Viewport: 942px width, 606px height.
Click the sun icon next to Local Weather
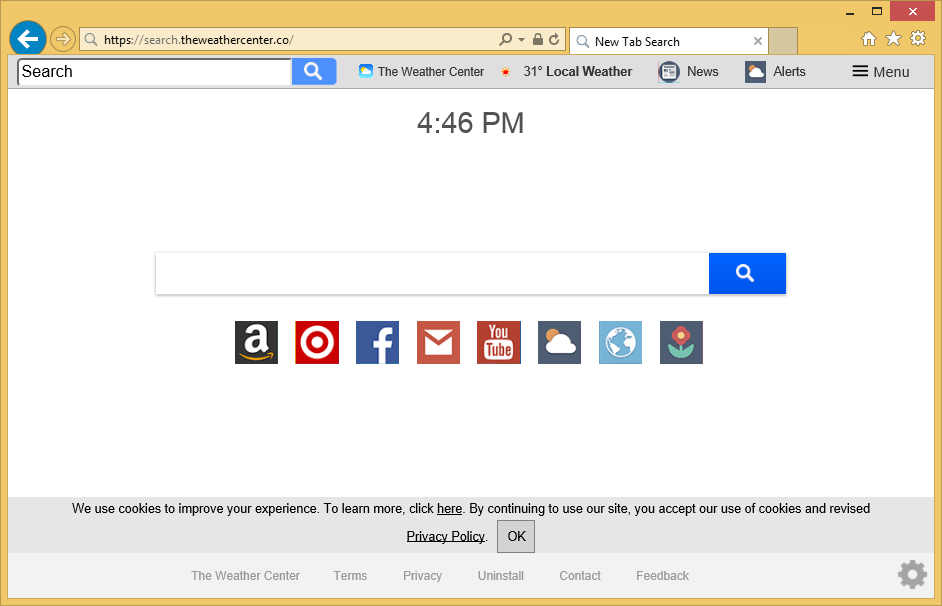(x=506, y=71)
